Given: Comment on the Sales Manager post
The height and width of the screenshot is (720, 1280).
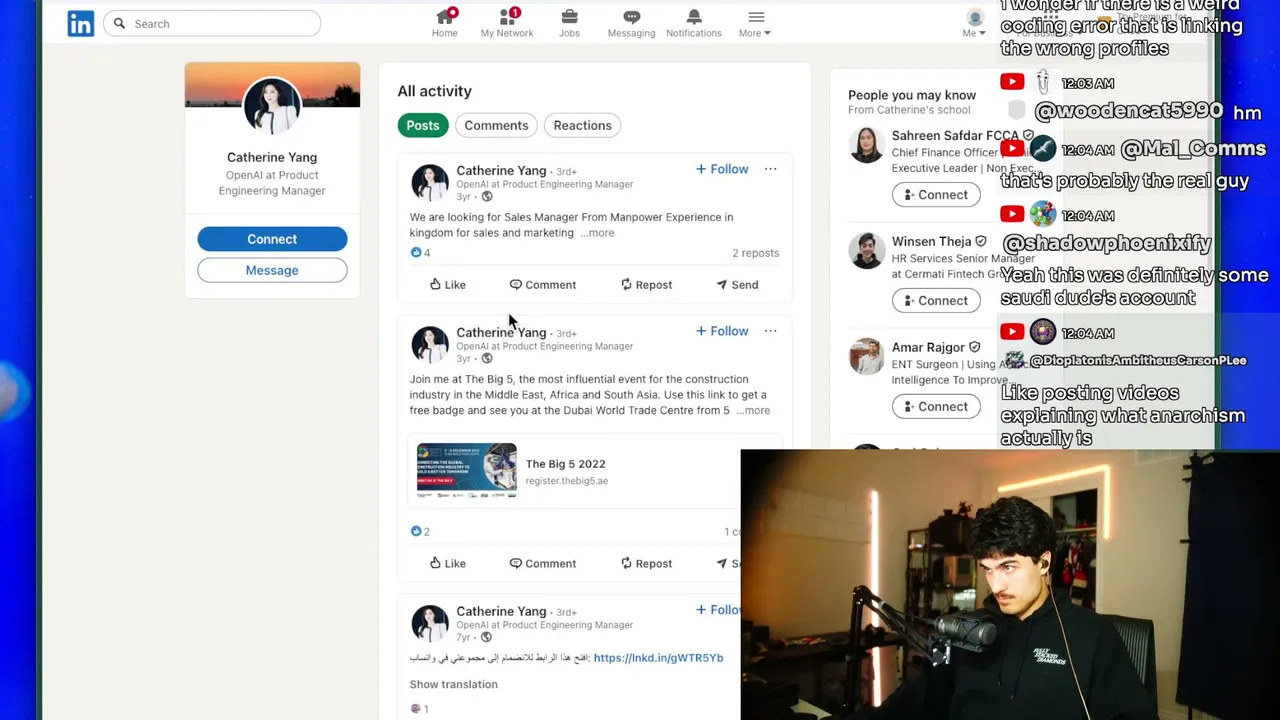Looking at the screenshot, I should pyautogui.click(x=543, y=285).
